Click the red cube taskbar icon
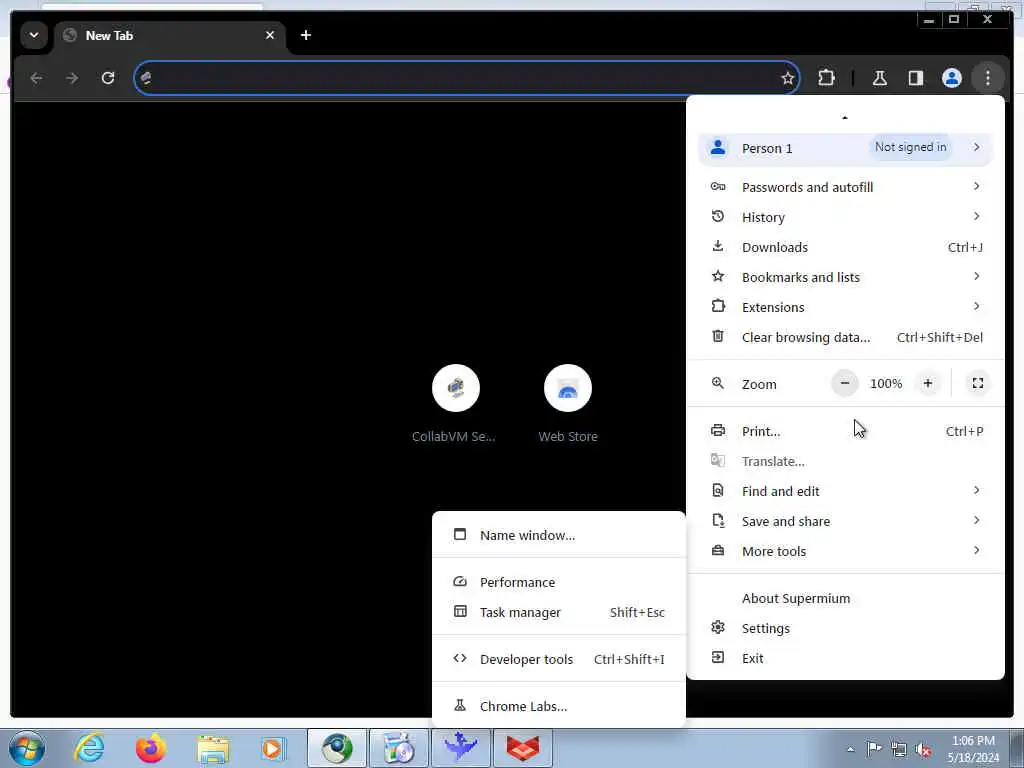 point(523,748)
